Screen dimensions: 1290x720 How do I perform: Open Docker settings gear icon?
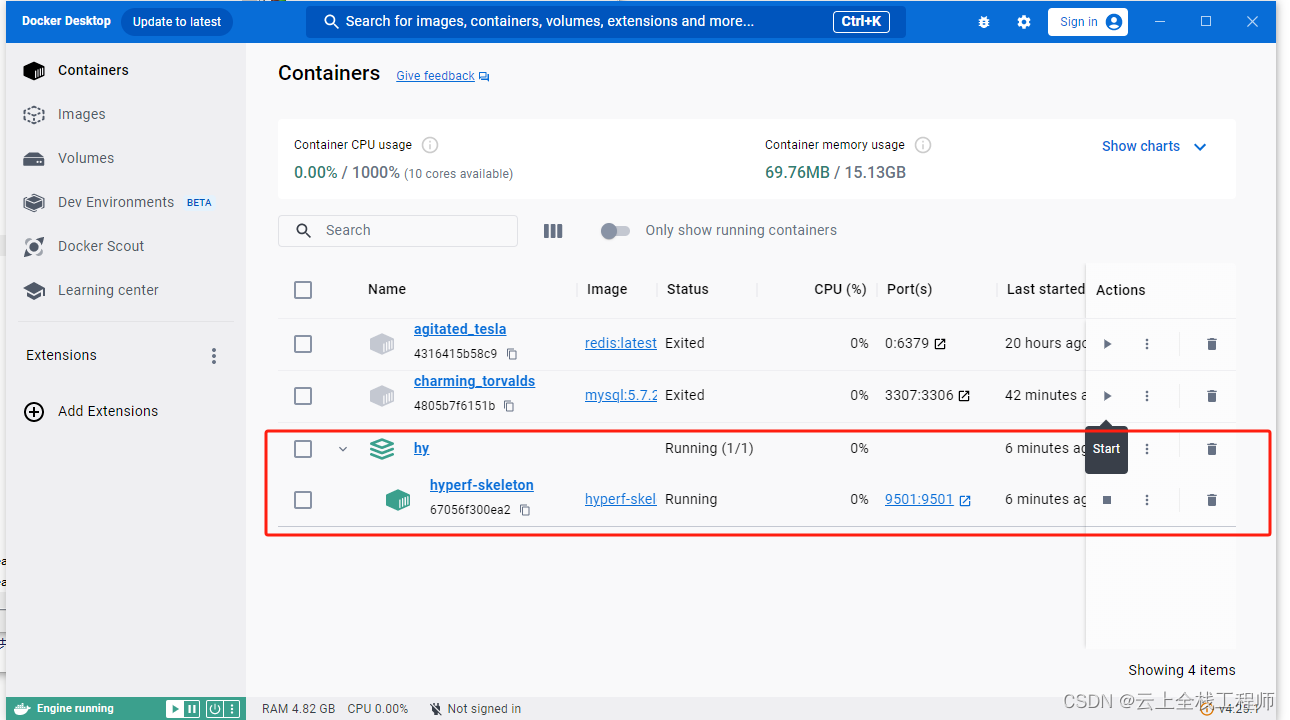click(x=1024, y=22)
